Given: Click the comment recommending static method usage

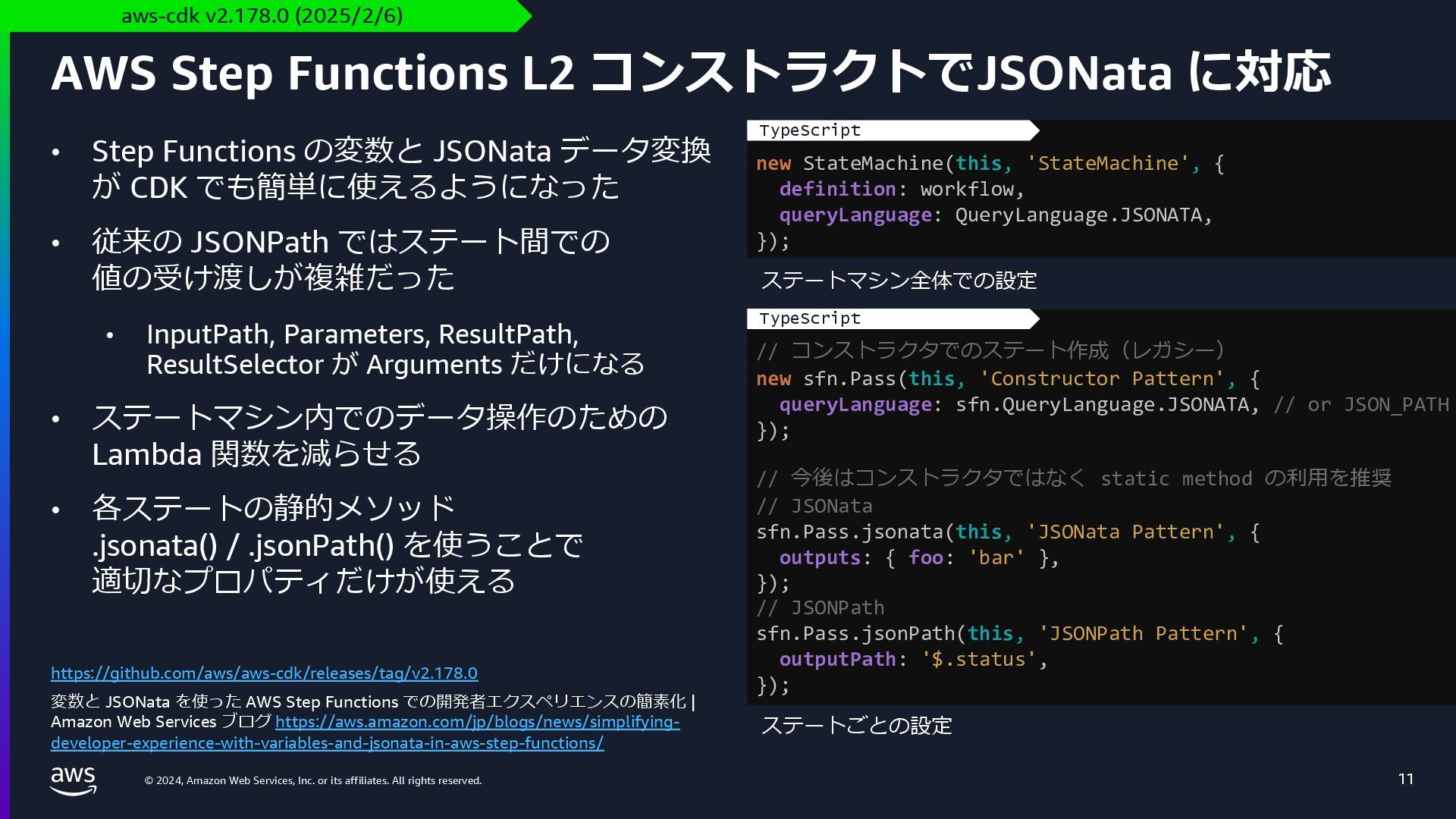Looking at the screenshot, I should click(1074, 478).
